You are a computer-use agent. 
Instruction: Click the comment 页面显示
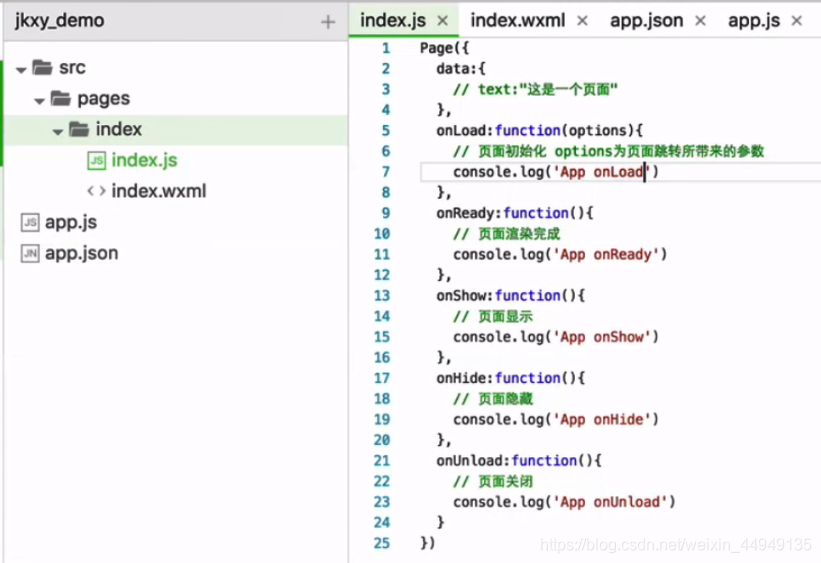click(493, 316)
